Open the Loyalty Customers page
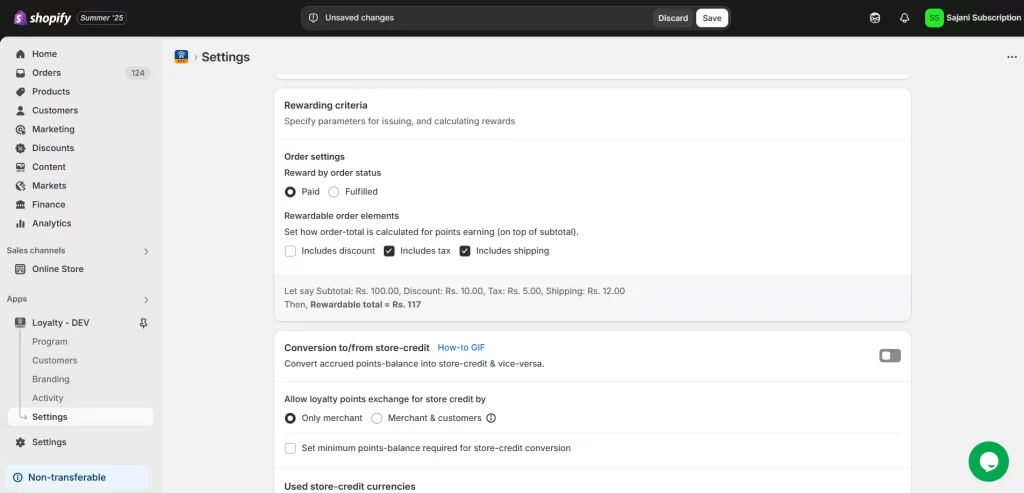 (x=55, y=360)
